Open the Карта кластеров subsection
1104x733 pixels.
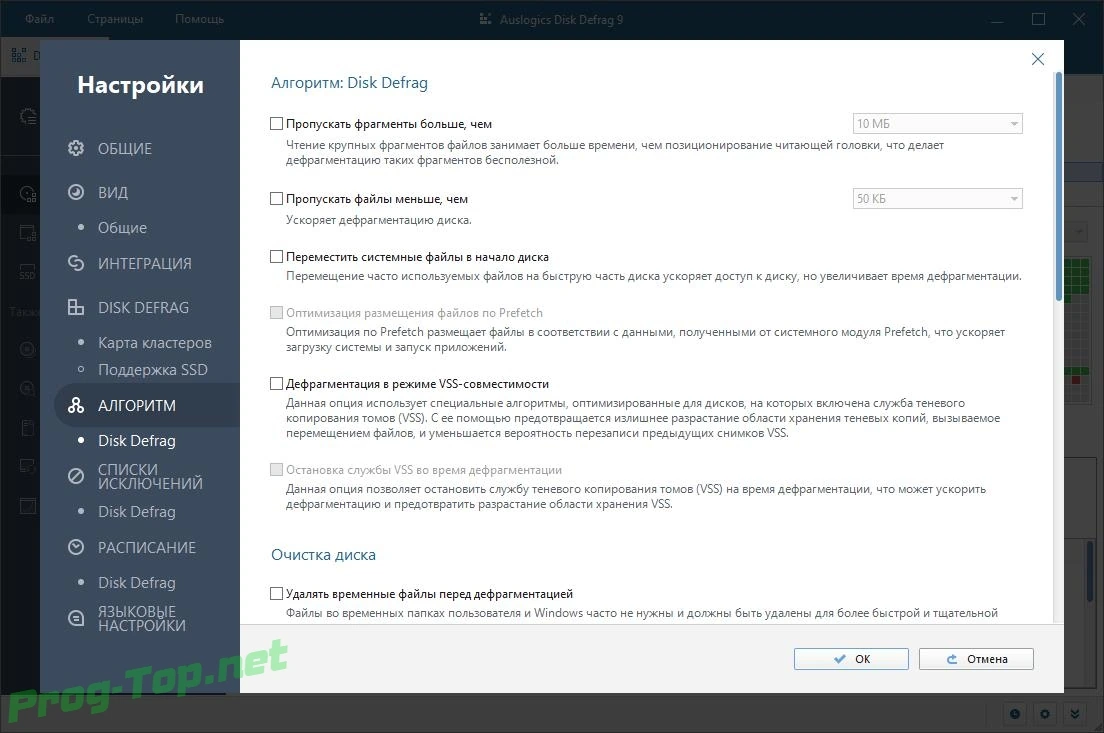pos(155,343)
